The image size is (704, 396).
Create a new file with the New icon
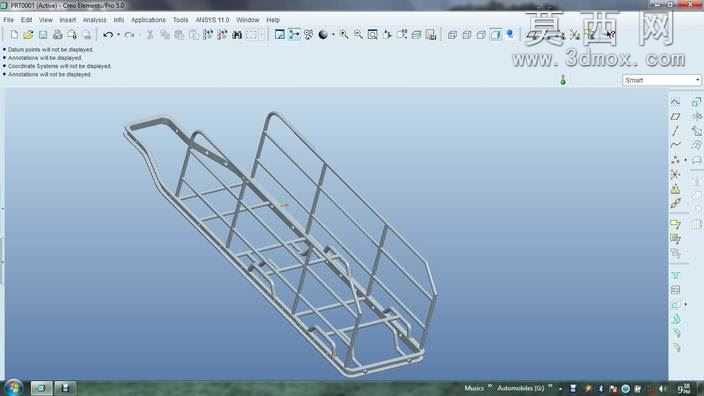pyautogui.click(x=14, y=35)
